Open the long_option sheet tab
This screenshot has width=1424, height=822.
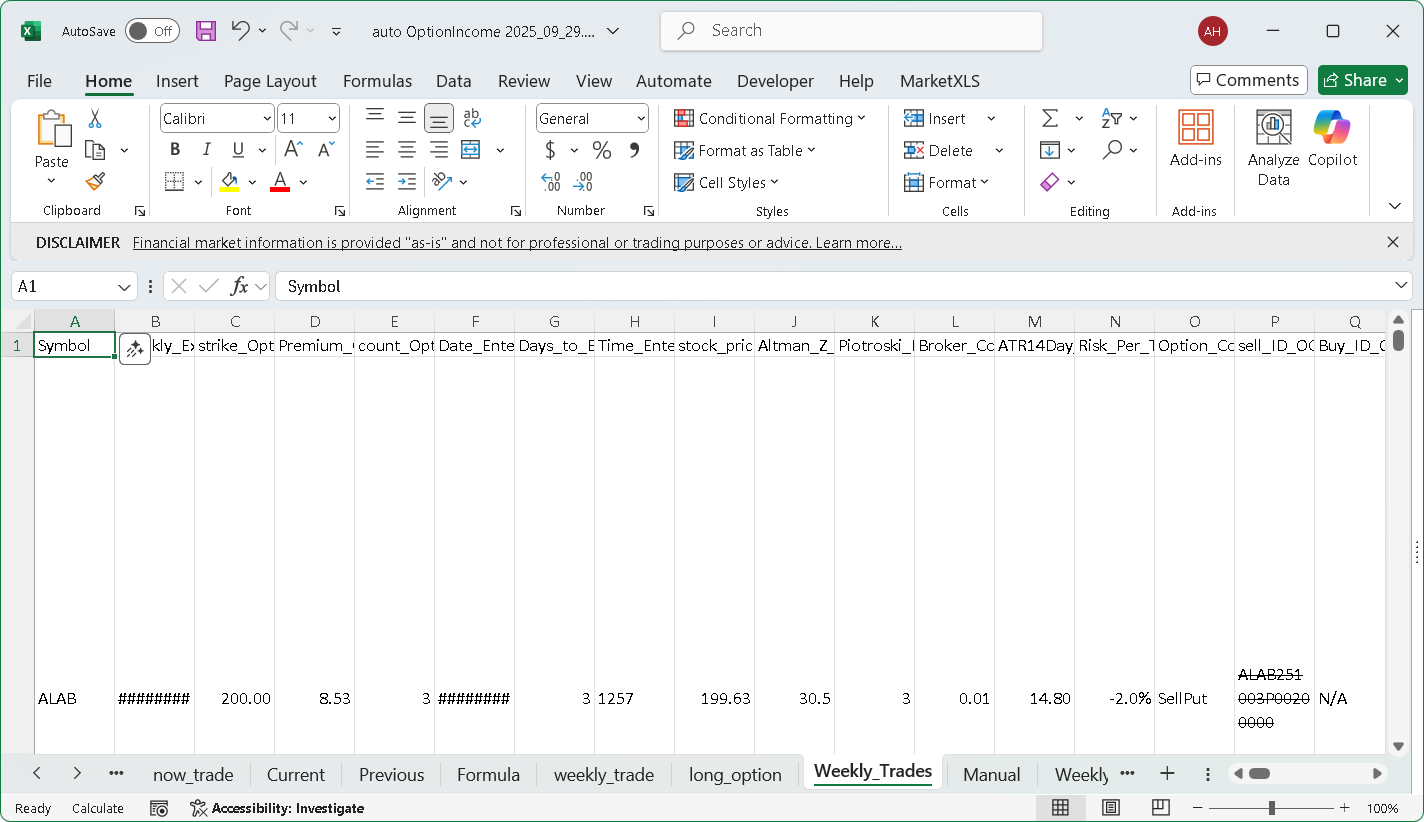click(735, 773)
